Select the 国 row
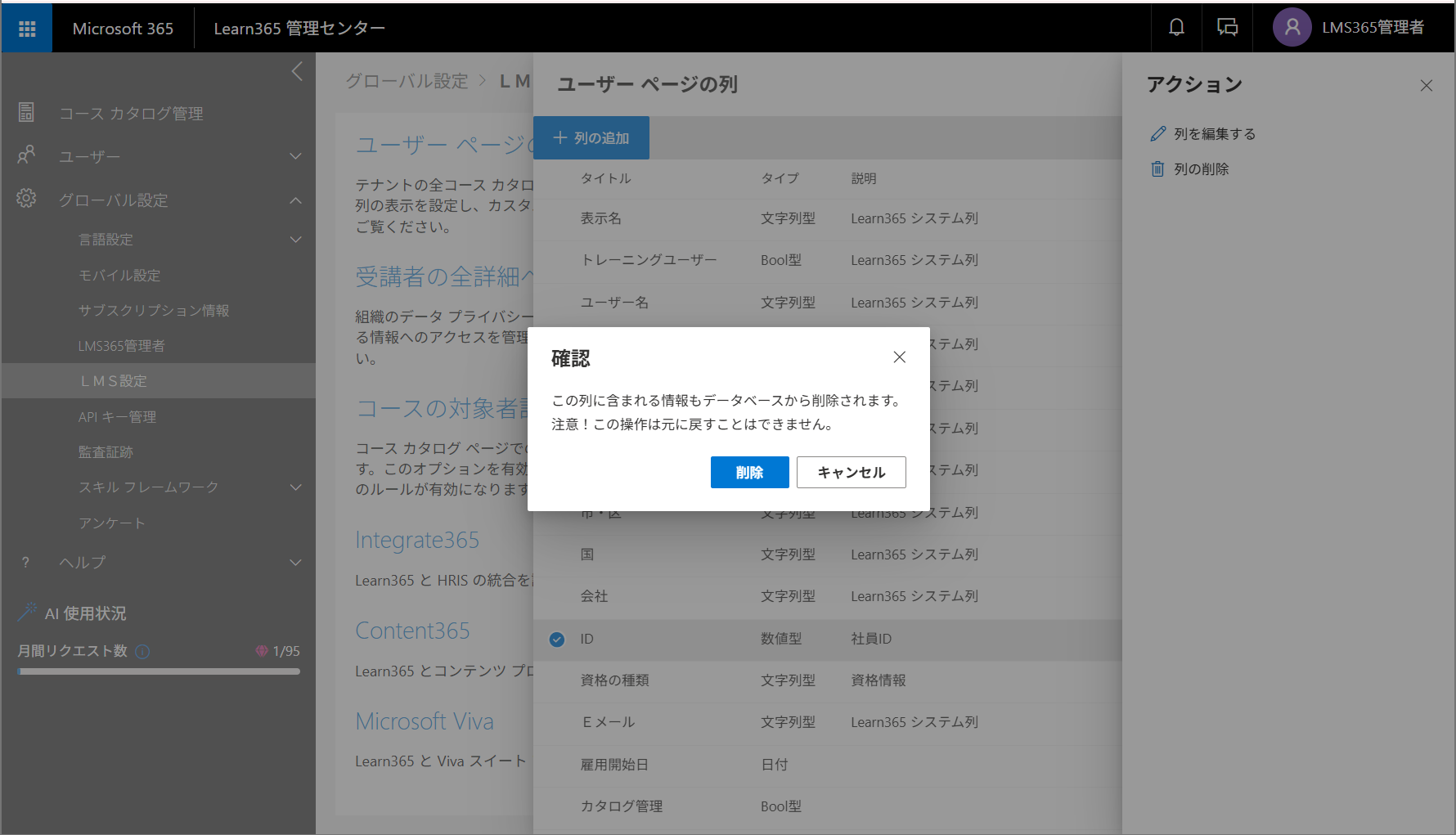Image resolution: width=1456 pixels, height=835 pixels. pyautogui.click(x=828, y=554)
